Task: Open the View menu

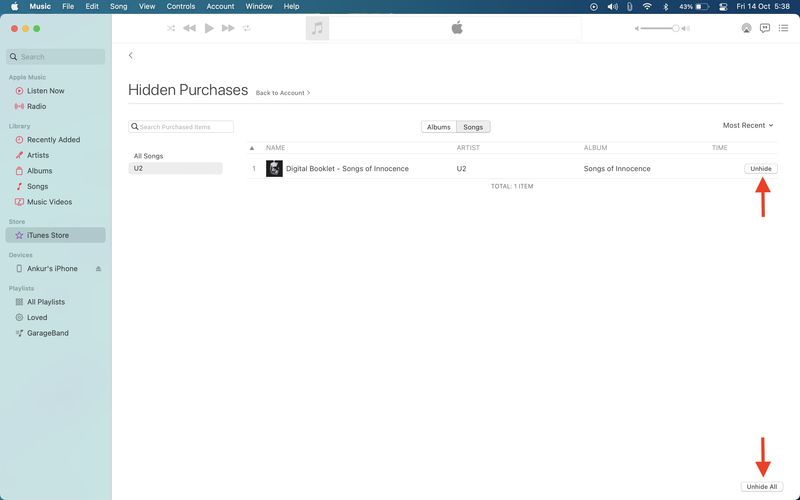Action: click(147, 7)
